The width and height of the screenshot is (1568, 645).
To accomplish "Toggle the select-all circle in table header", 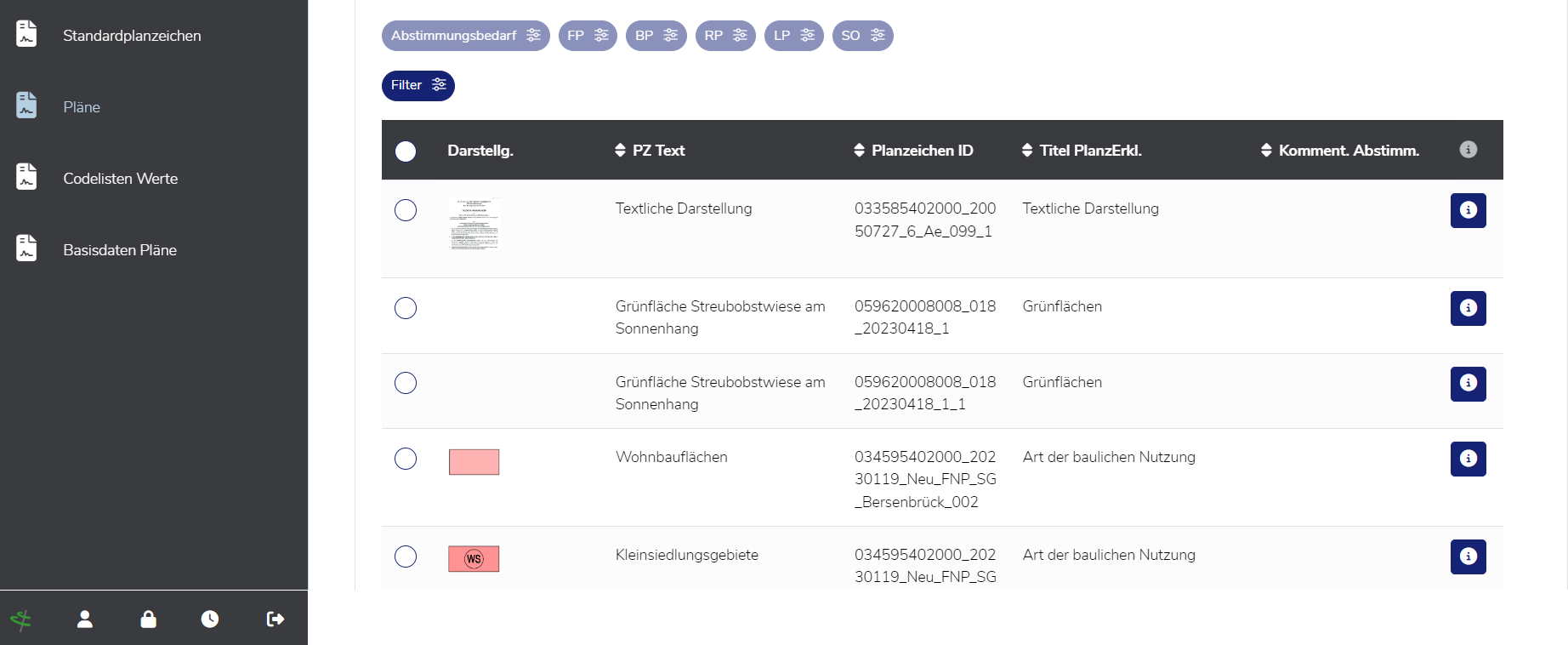I will [406, 151].
